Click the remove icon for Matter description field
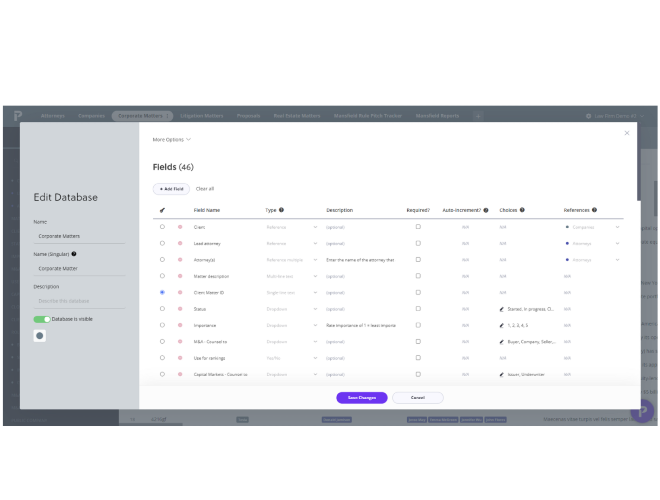660x500 pixels. 180,276
